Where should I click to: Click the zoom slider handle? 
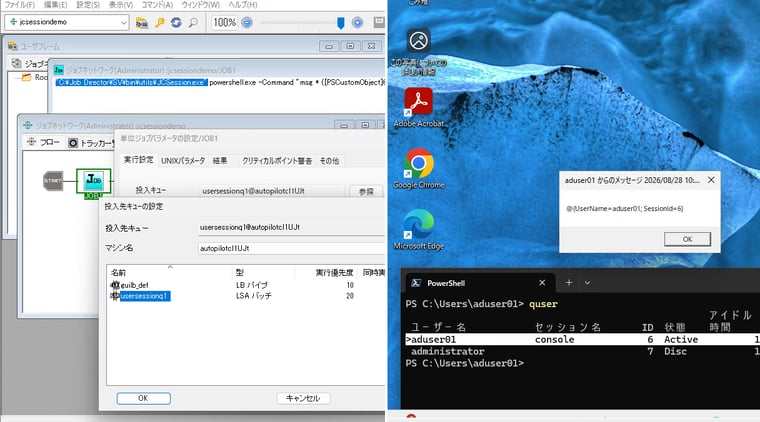tap(341, 23)
